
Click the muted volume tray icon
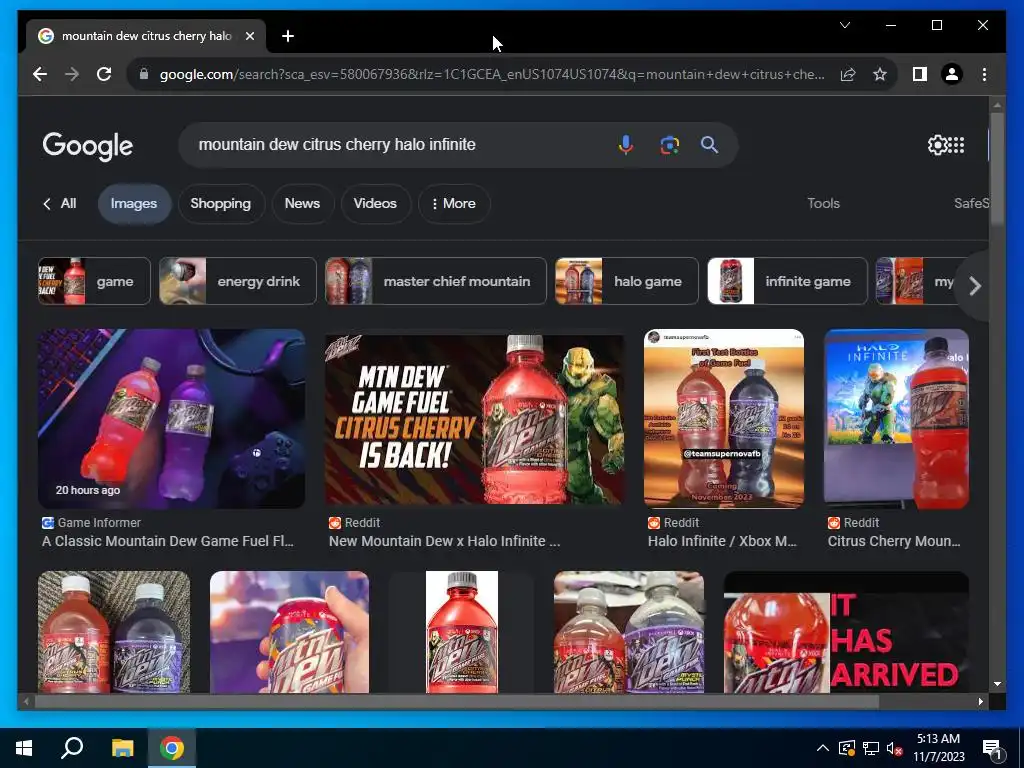coord(894,748)
